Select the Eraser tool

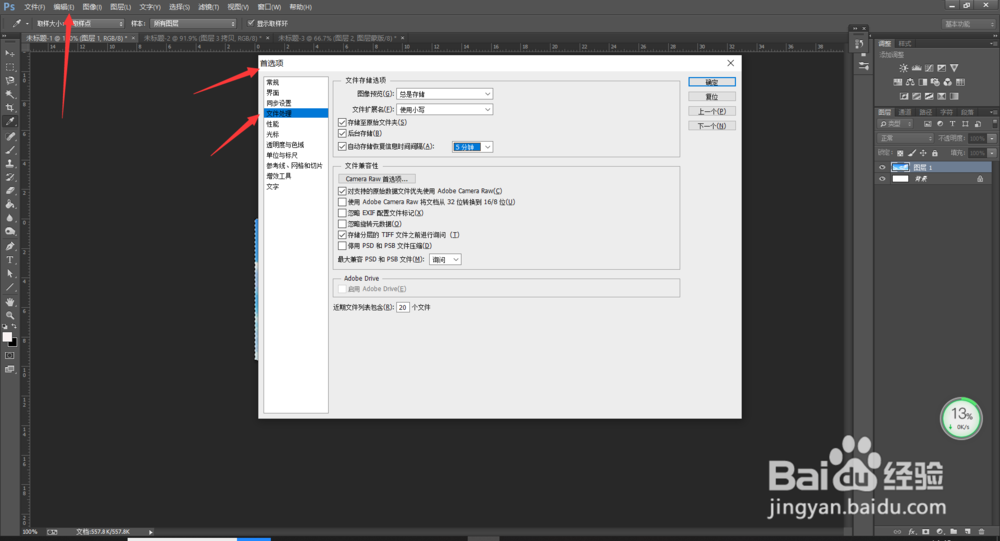(x=10, y=190)
